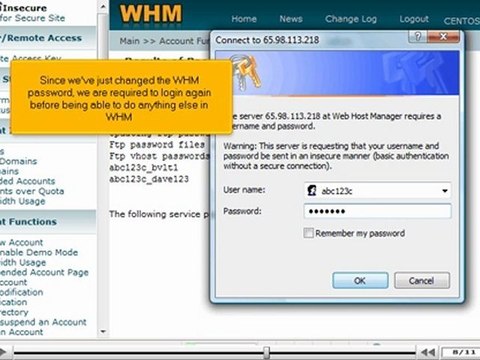This screenshot has width=480, height=360.
Task: Click the rewind button in player bar
Action: pos(428,352)
